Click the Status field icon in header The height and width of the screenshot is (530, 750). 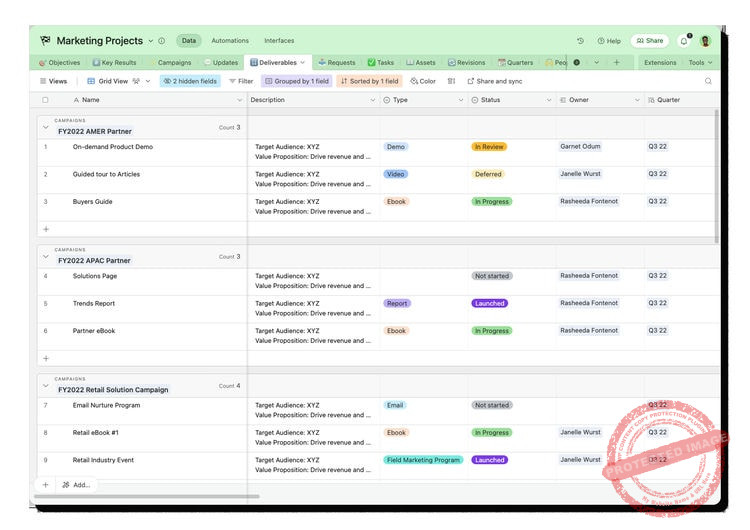tap(474, 100)
